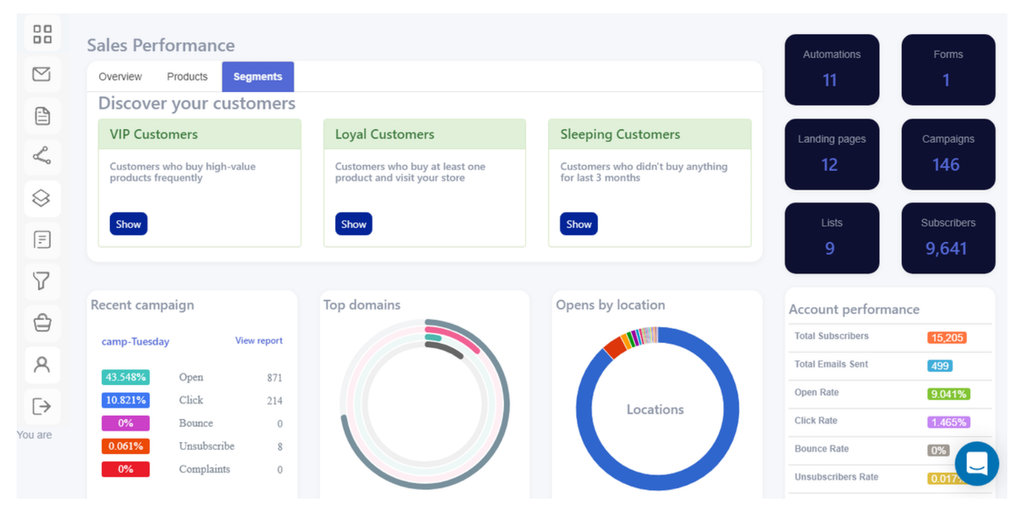Open the chat support bubble icon

(x=977, y=464)
